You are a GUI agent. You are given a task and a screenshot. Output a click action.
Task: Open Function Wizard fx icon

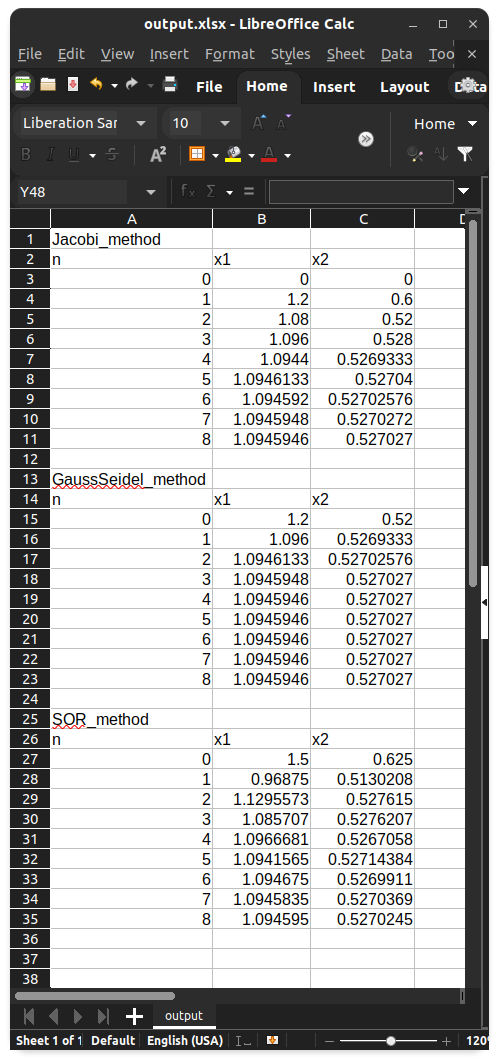pos(188,192)
